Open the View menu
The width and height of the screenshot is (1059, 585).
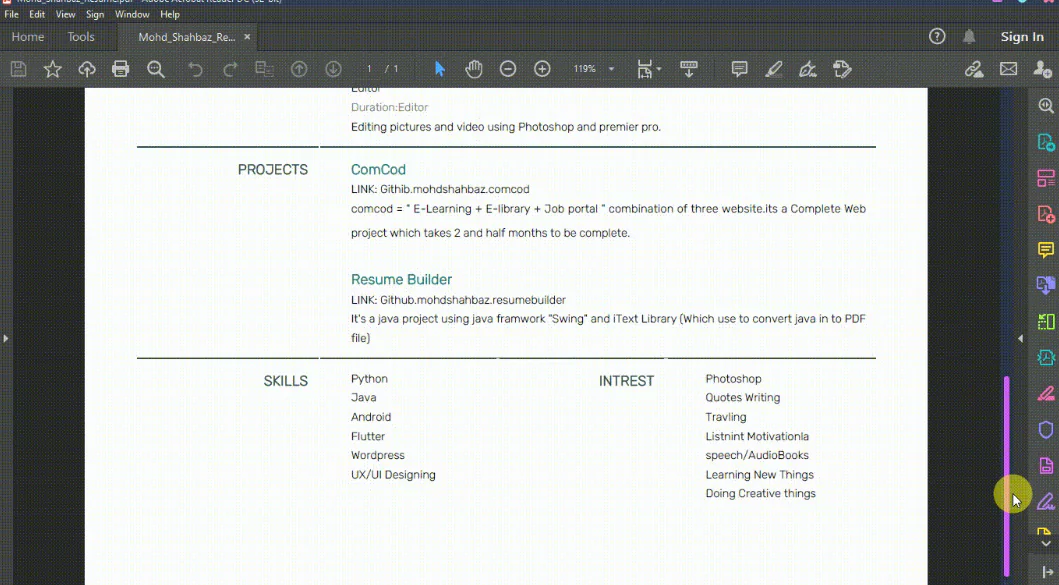66,14
